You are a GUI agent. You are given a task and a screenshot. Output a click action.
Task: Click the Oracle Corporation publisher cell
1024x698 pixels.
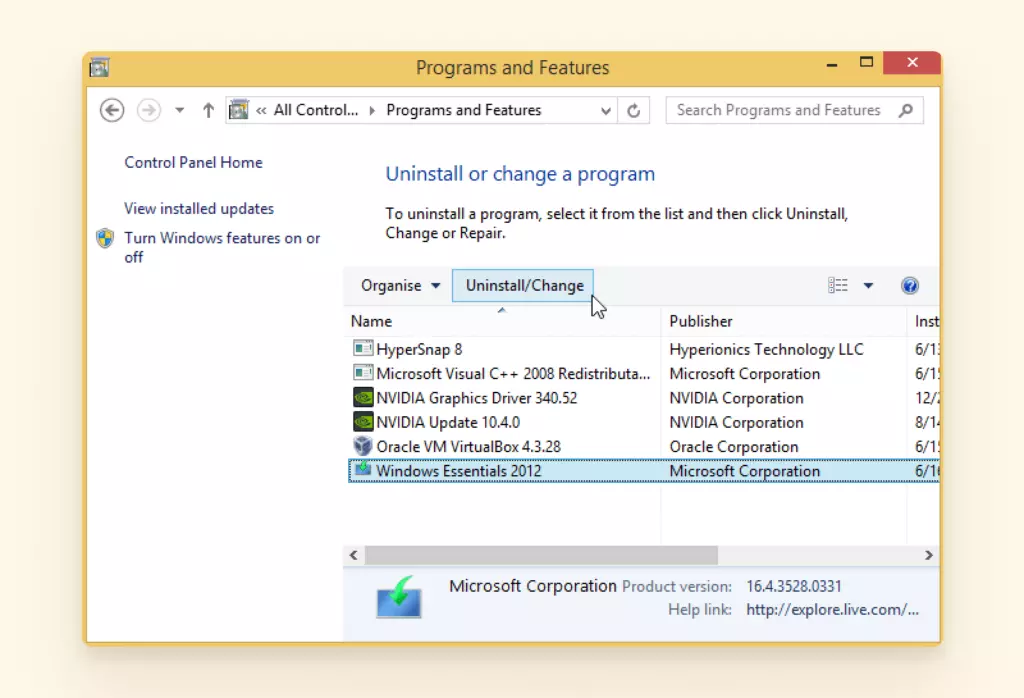[x=733, y=447]
